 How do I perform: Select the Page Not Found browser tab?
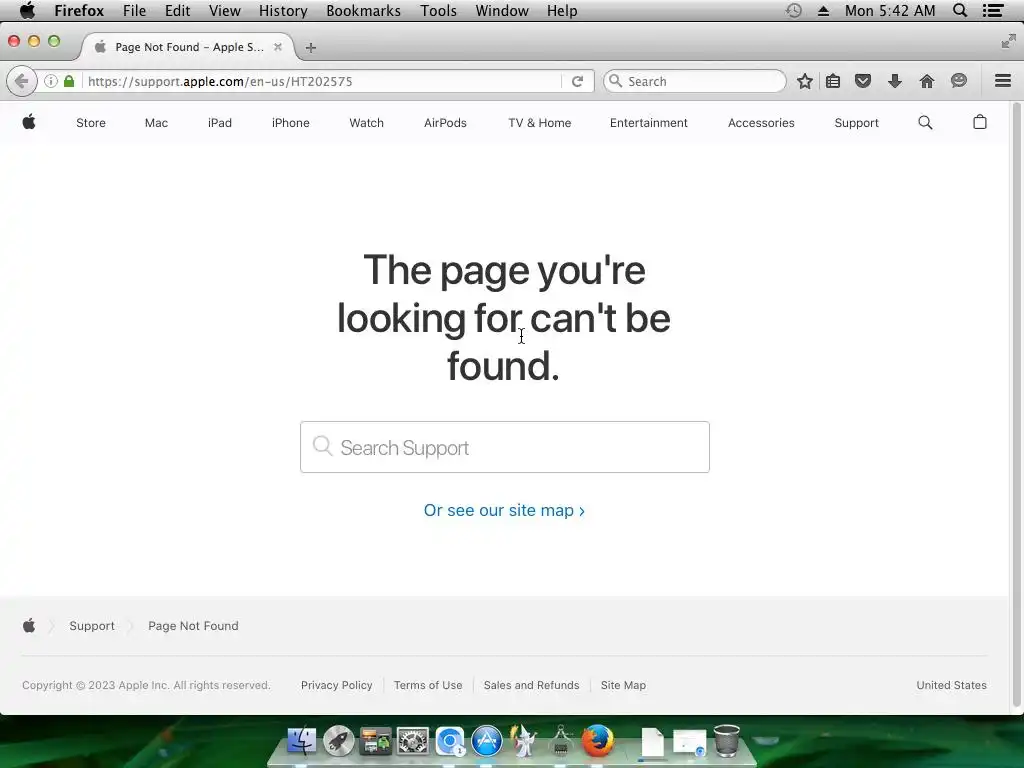pyautogui.click(x=189, y=47)
